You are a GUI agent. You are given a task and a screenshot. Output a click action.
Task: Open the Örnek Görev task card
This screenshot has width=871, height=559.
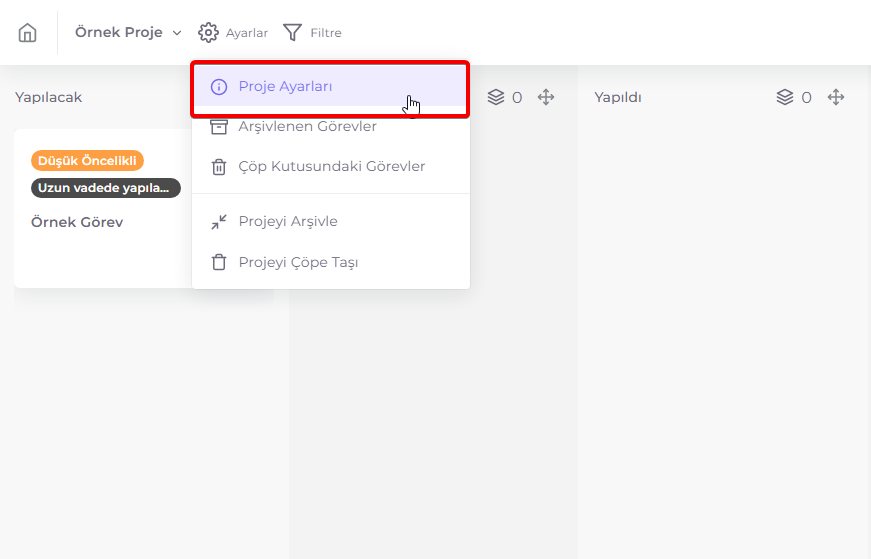pyautogui.click(x=103, y=208)
